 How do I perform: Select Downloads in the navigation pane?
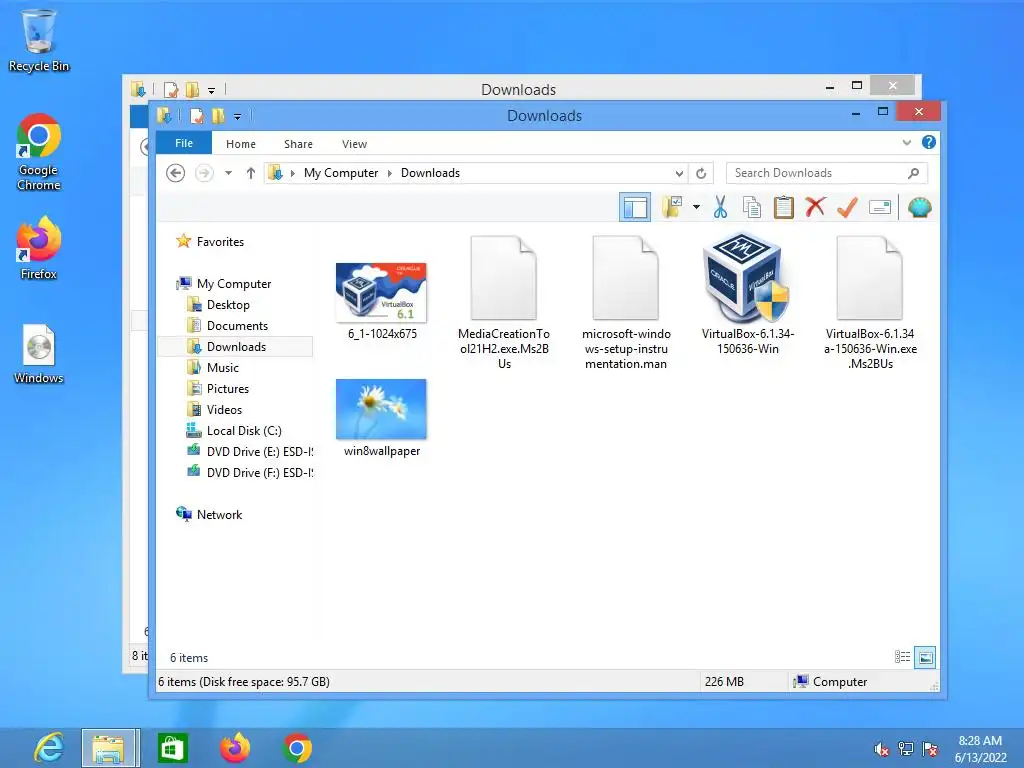(x=236, y=347)
